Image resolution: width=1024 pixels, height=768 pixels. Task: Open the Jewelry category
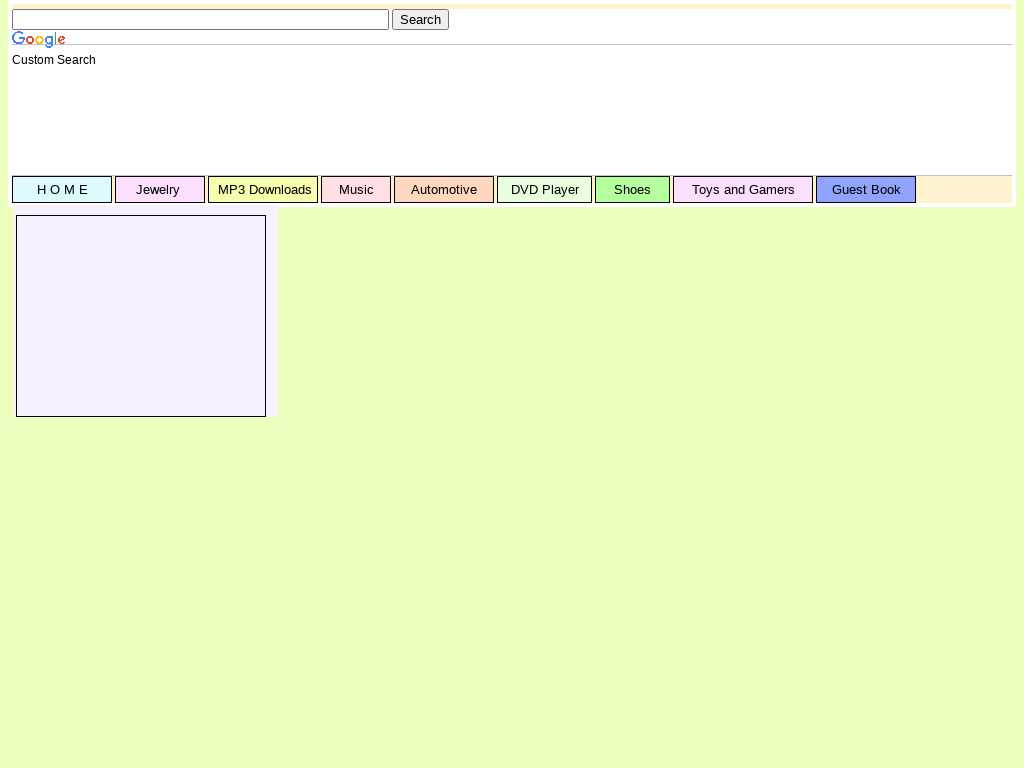pyautogui.click(x=159, y=190)
